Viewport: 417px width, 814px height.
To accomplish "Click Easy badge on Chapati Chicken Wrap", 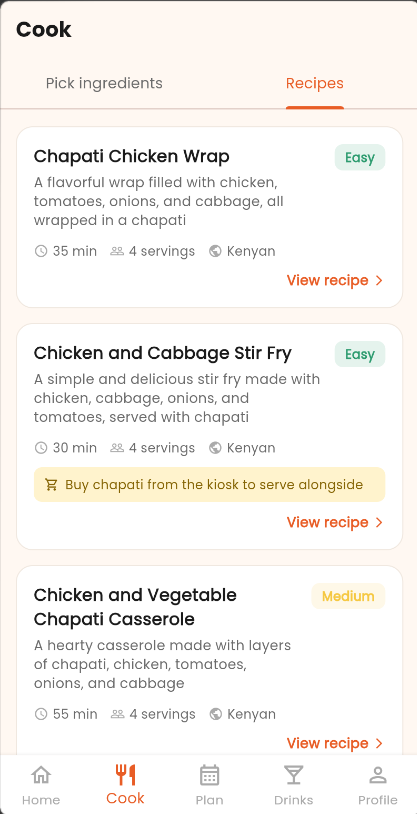I will (x=360, y=157).
